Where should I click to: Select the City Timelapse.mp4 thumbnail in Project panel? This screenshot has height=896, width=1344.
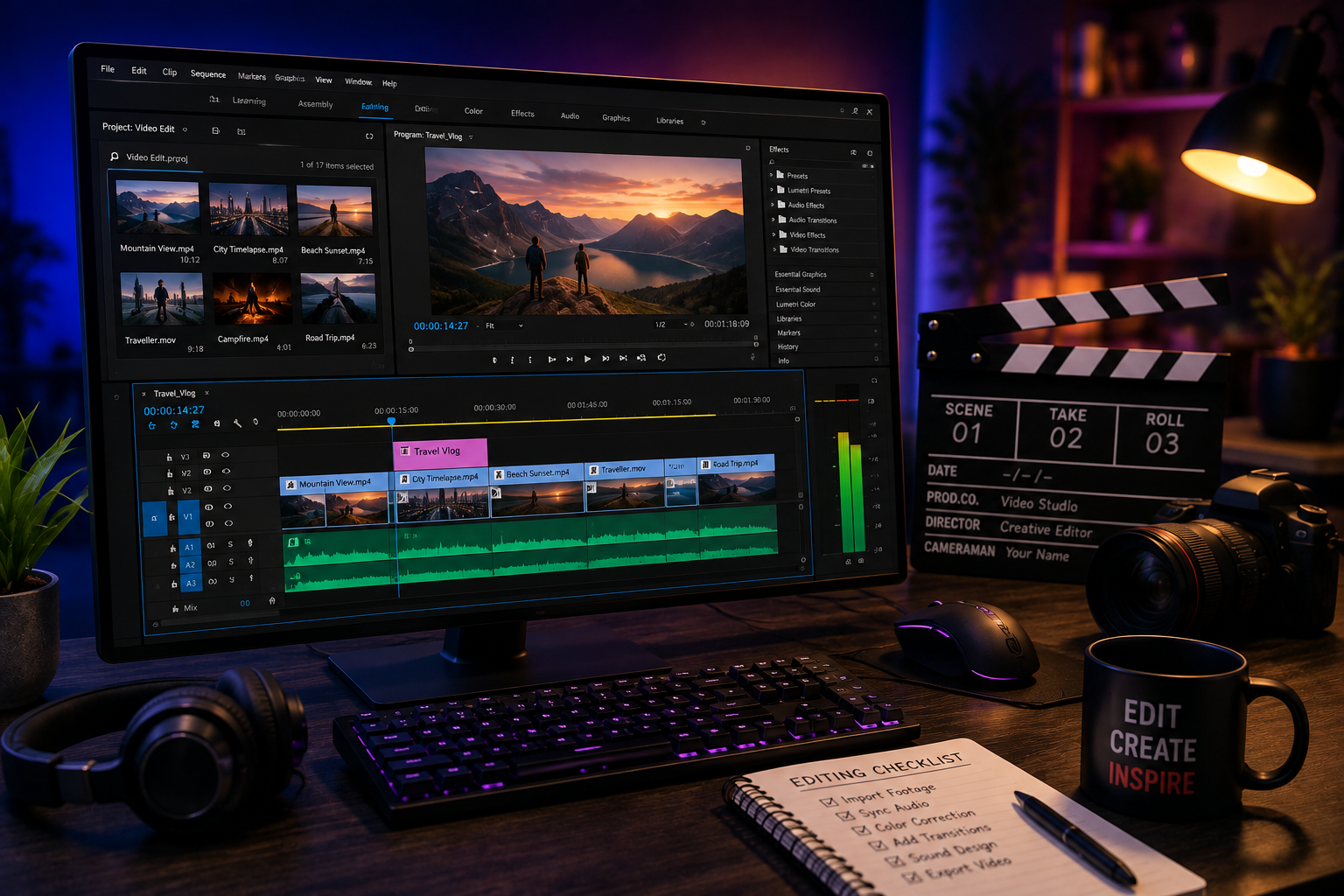coord(248,209)
